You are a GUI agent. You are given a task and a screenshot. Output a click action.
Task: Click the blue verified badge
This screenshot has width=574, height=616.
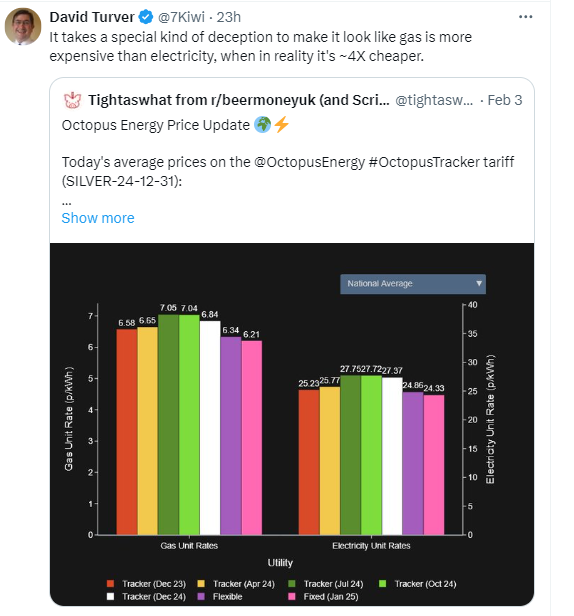(146, 17)
